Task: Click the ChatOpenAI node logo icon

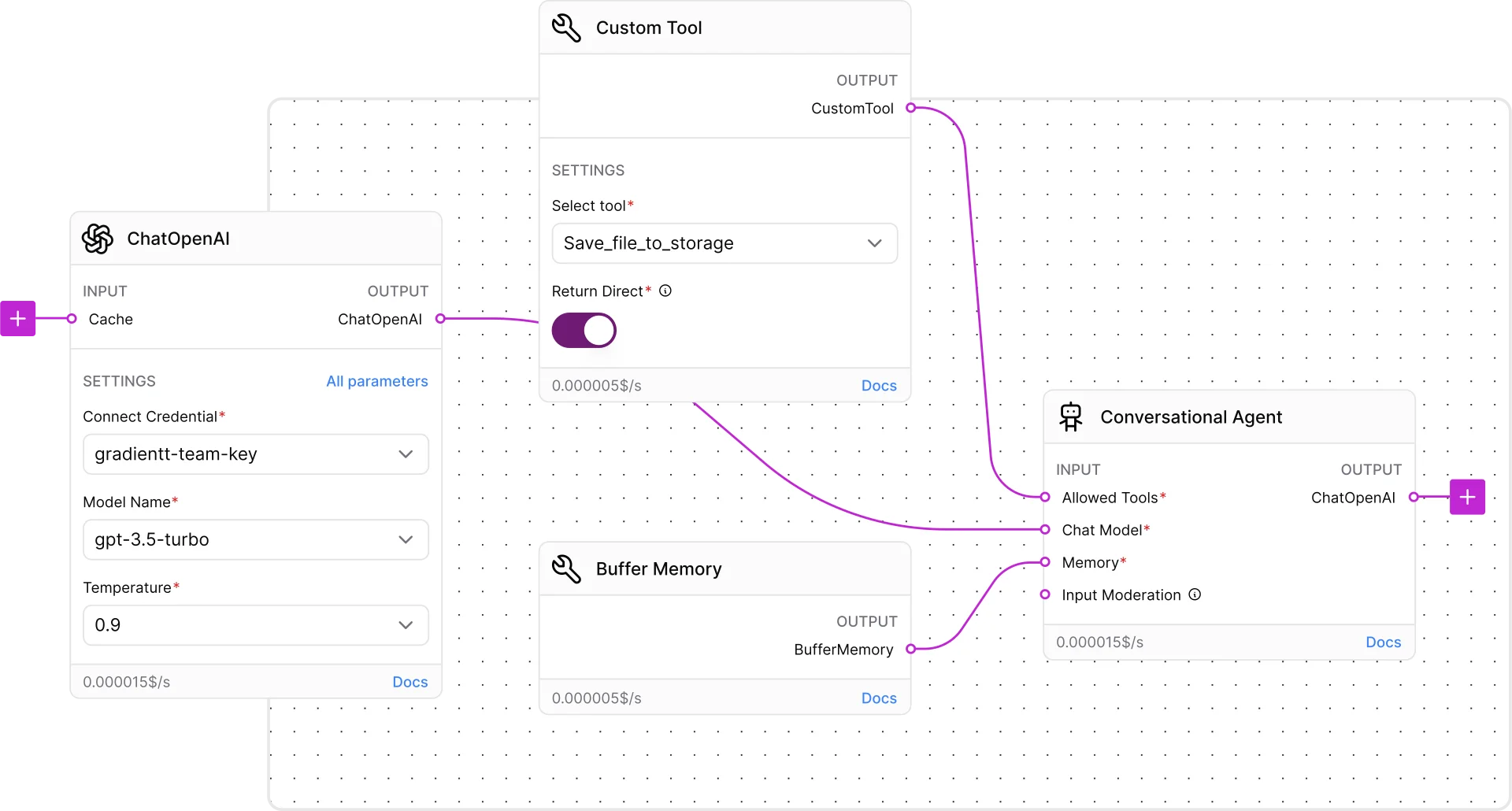Action: point(98,239)
